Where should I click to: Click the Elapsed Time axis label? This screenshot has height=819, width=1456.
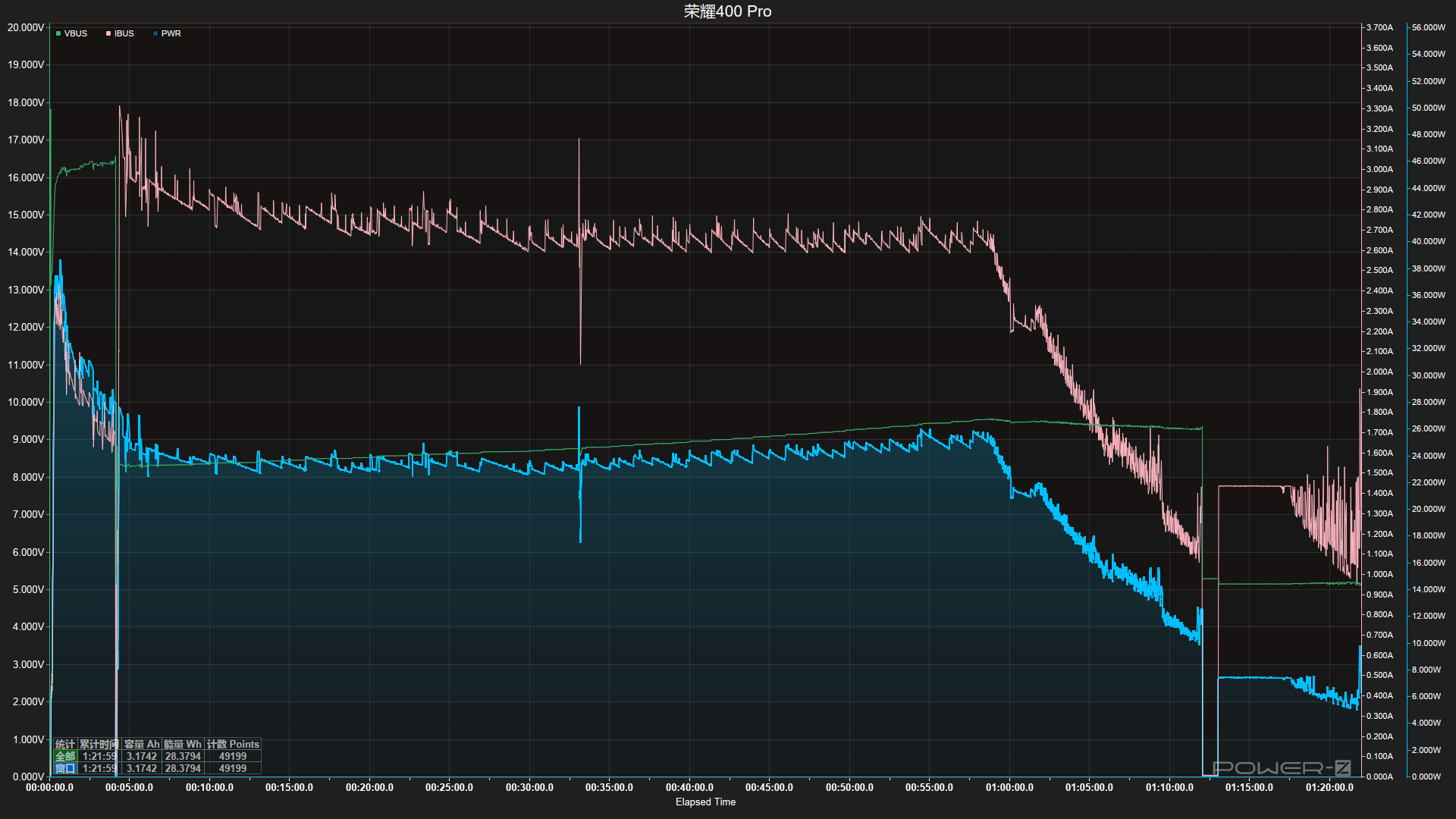[x=705, y=802]
